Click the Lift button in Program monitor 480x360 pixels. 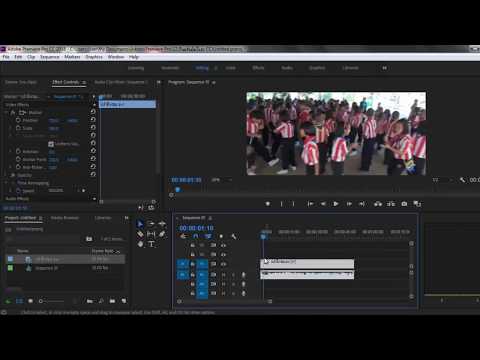(378, 204)
